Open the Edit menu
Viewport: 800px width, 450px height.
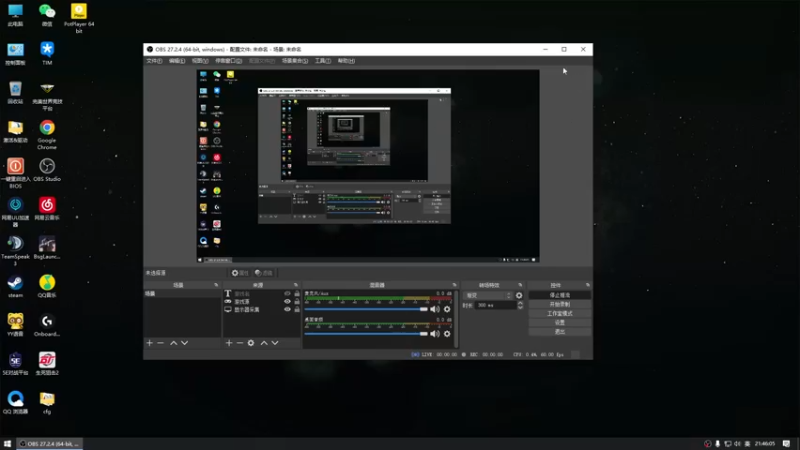(x=177, y=61)
